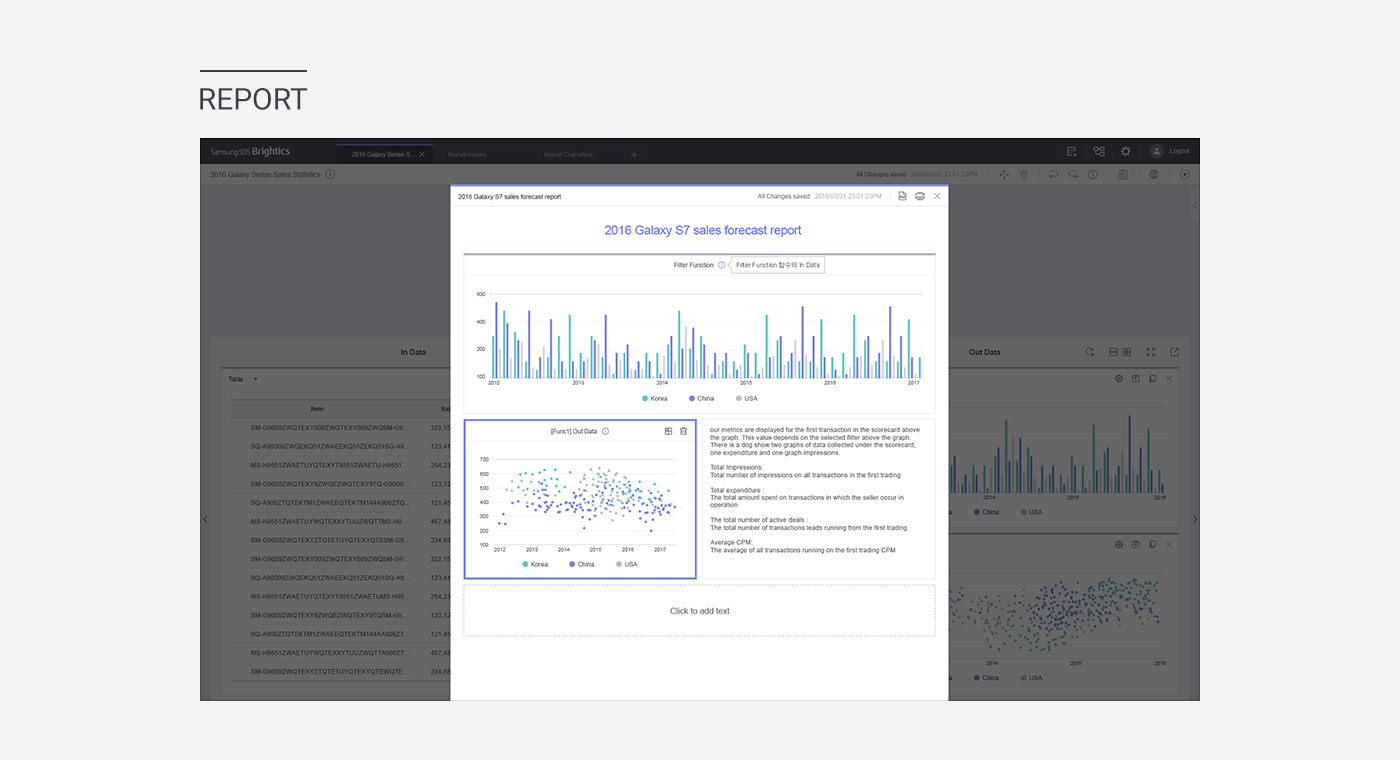Open the Table view dropdown in In Data
The width and height of the screenshot is (1400, 760).
pos(243,379)
